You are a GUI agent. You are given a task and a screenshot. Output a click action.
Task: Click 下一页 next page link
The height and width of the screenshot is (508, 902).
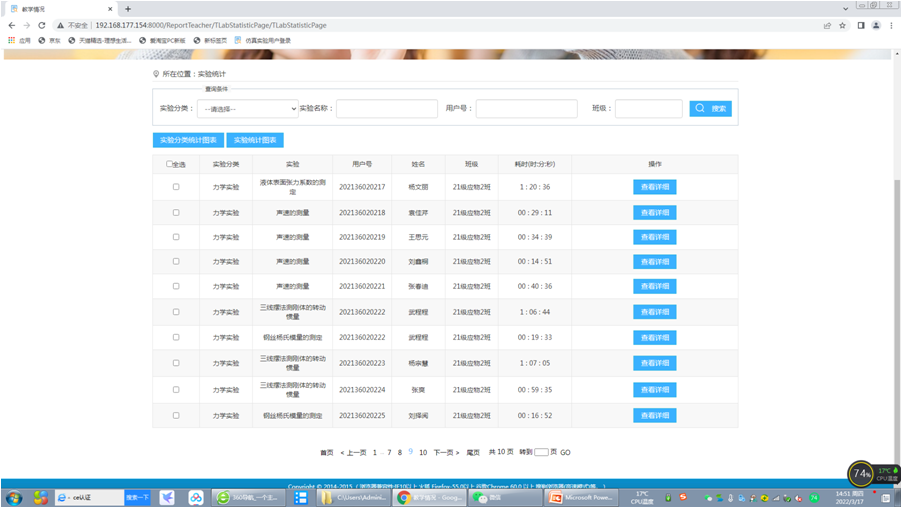click(x=447, y=453)
